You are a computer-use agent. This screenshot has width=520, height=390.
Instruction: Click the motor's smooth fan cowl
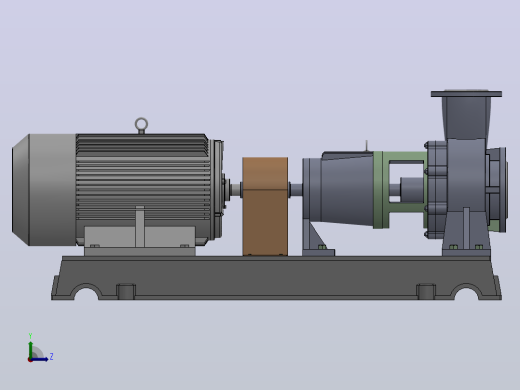pyautogui.click(x=44, y=190)
